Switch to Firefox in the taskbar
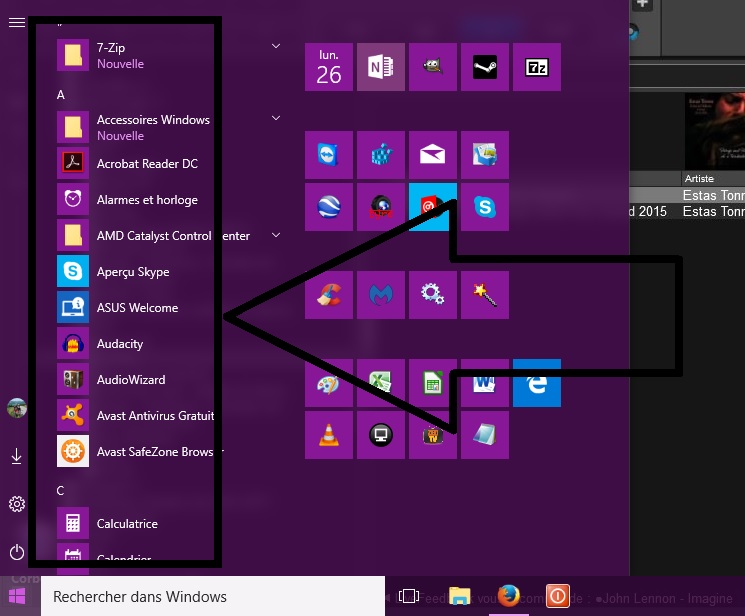 [509, 596]
